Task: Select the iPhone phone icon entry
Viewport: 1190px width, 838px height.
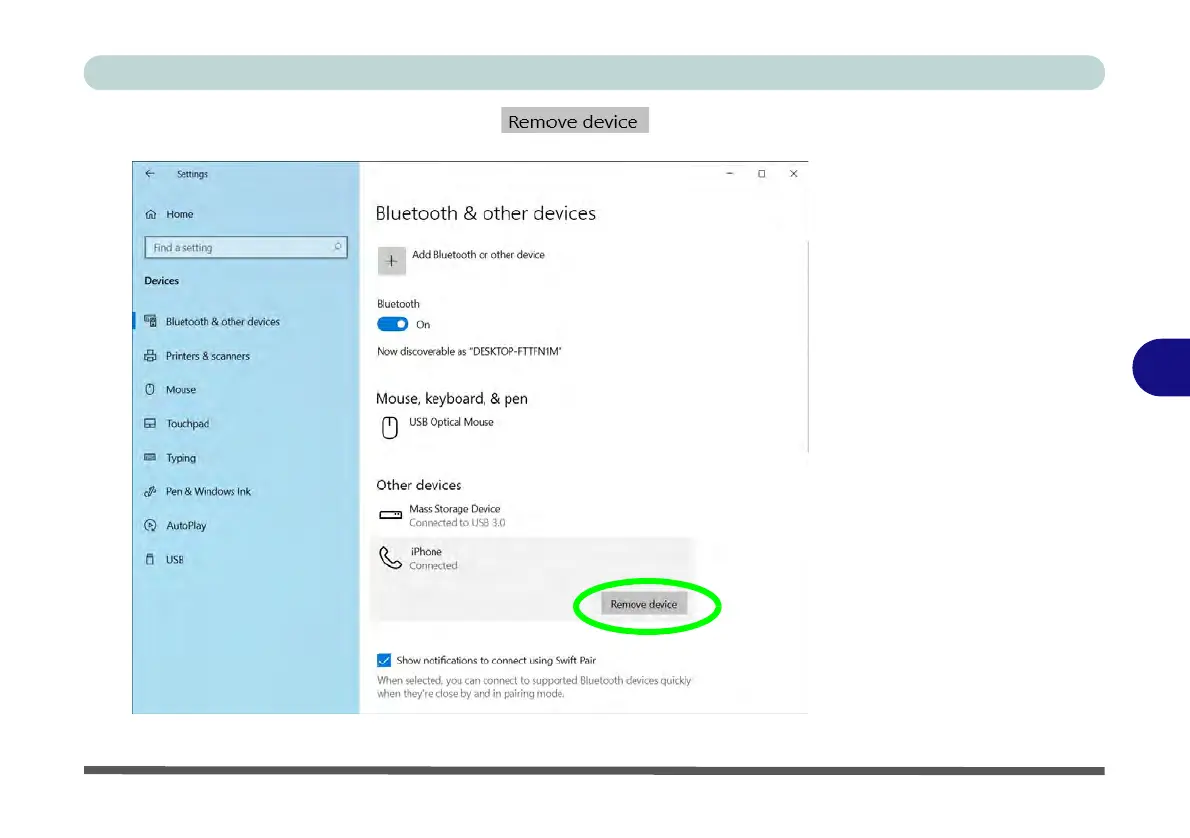Action: (x=390, y=558)
